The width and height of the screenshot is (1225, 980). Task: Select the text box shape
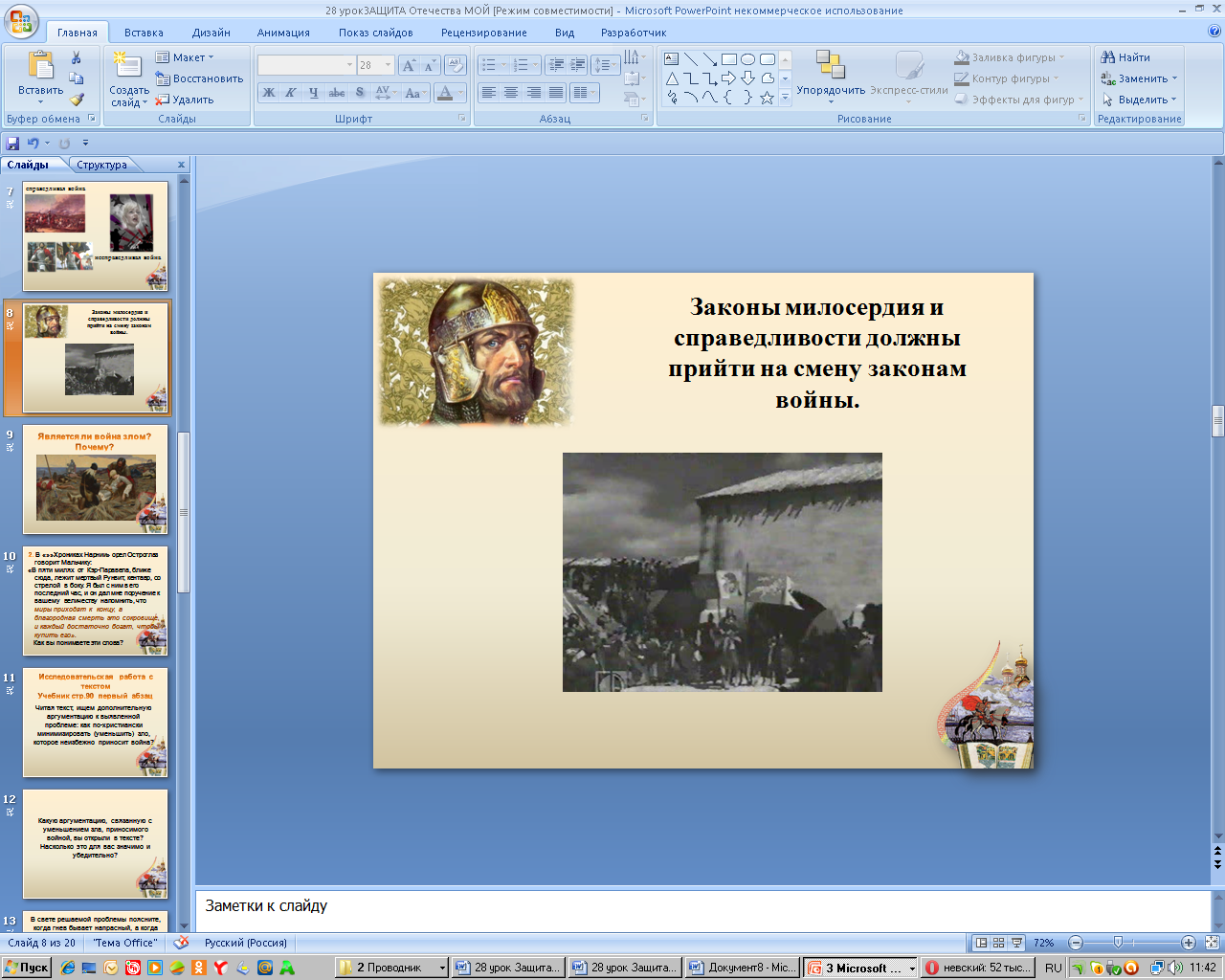(x=672, y=59)
